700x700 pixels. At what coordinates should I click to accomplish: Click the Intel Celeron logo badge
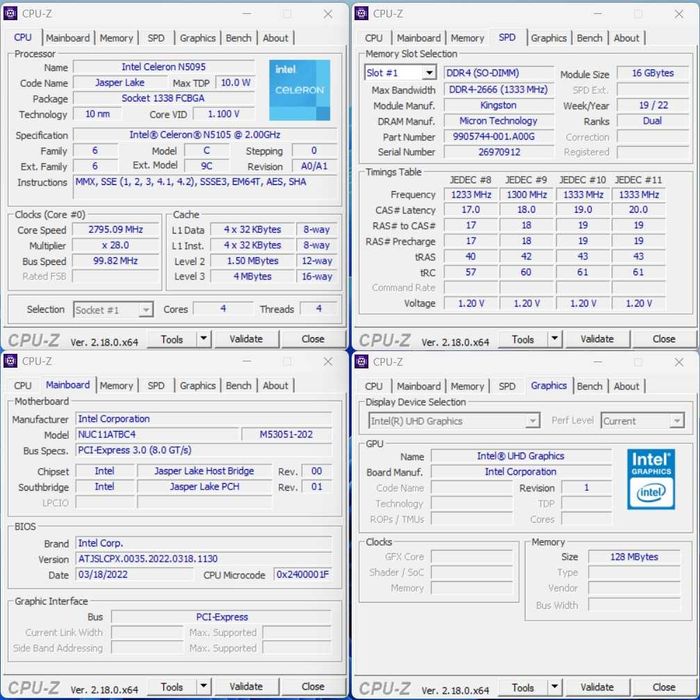(300, 90)
